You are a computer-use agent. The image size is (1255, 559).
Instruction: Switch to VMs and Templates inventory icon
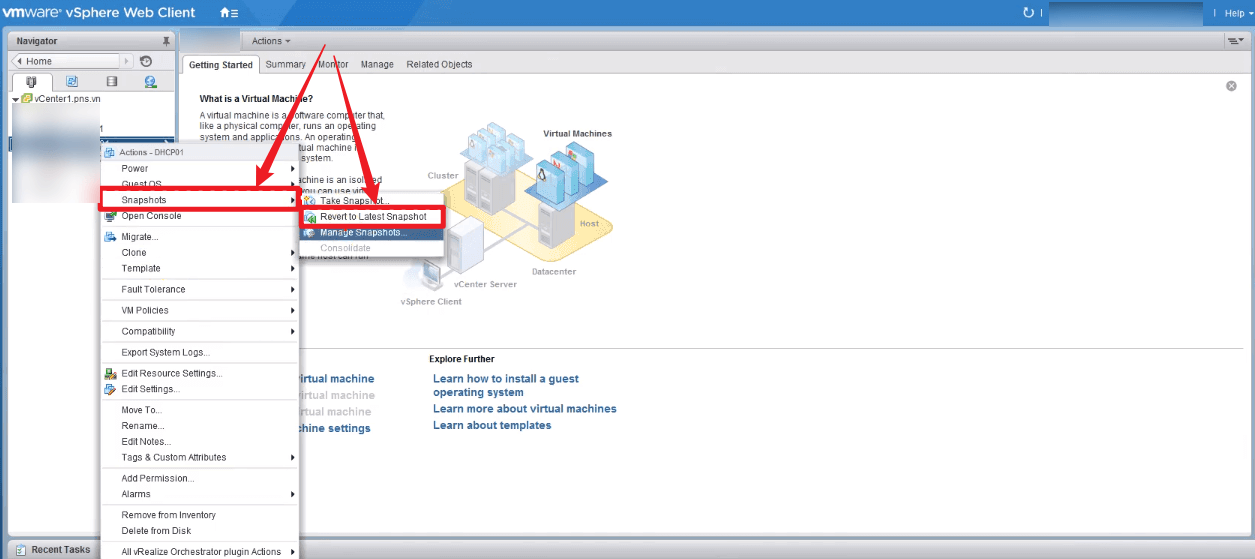[x=72, y=82]
